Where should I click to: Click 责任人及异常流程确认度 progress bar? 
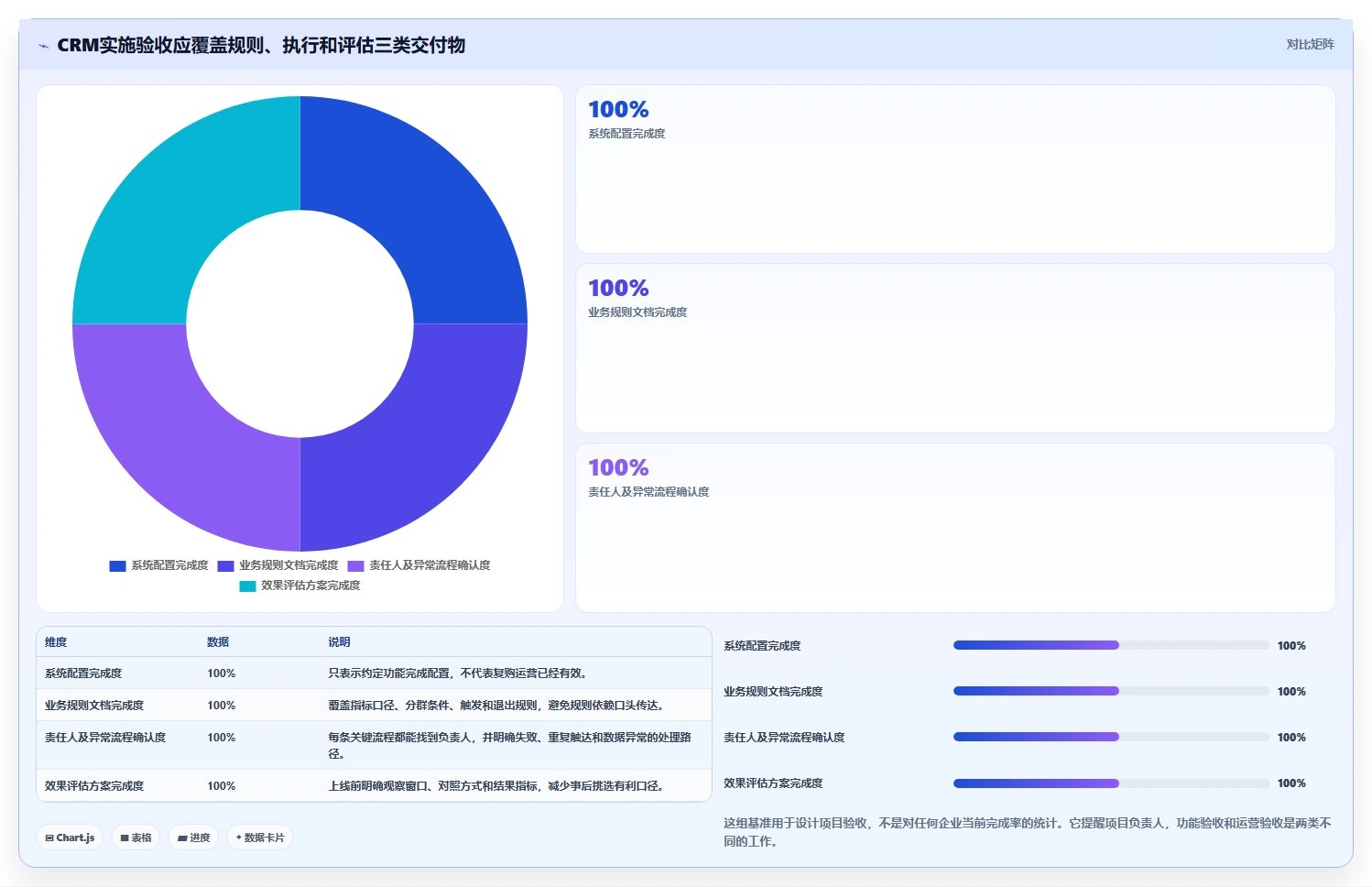(1111, 737)
